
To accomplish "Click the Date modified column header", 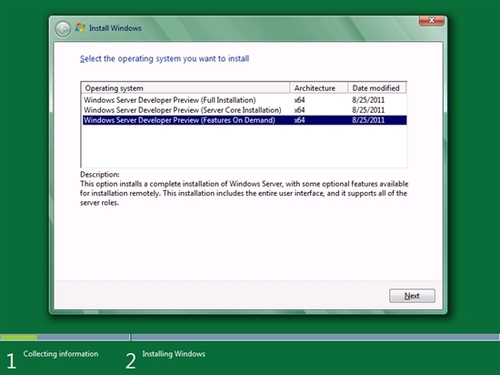I will pos(377,88).
